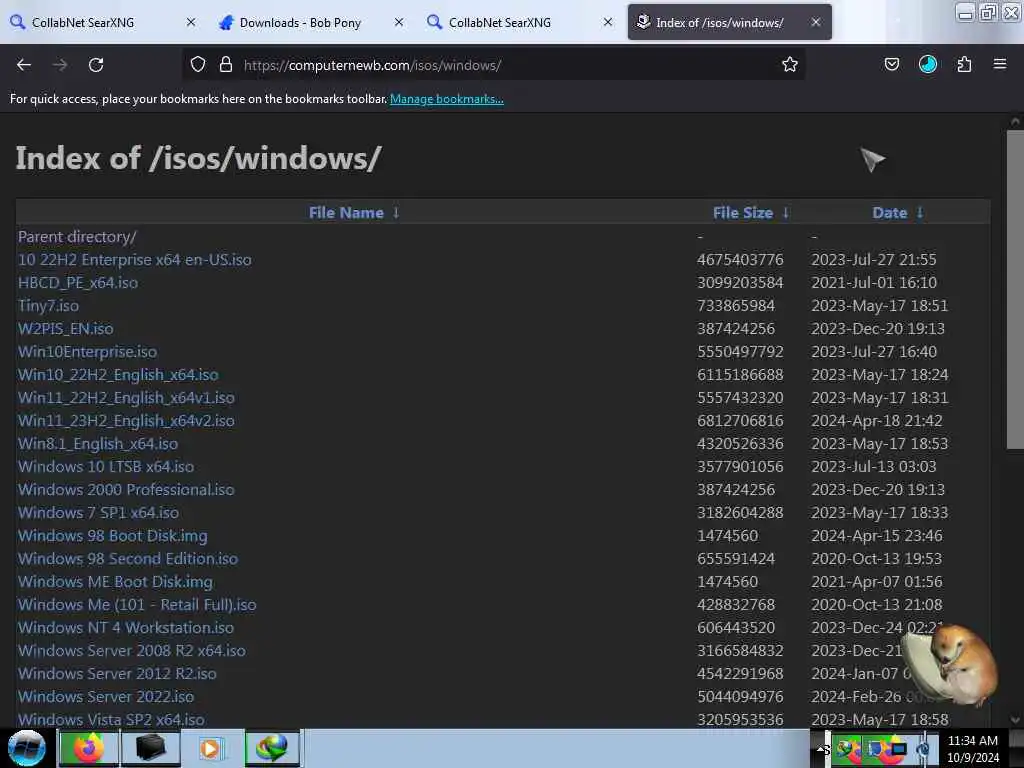Open Win11_22H2_English_x64v1.iso link
The height and width of the screenshot is (768, 1024).
[x=126, y=398]
